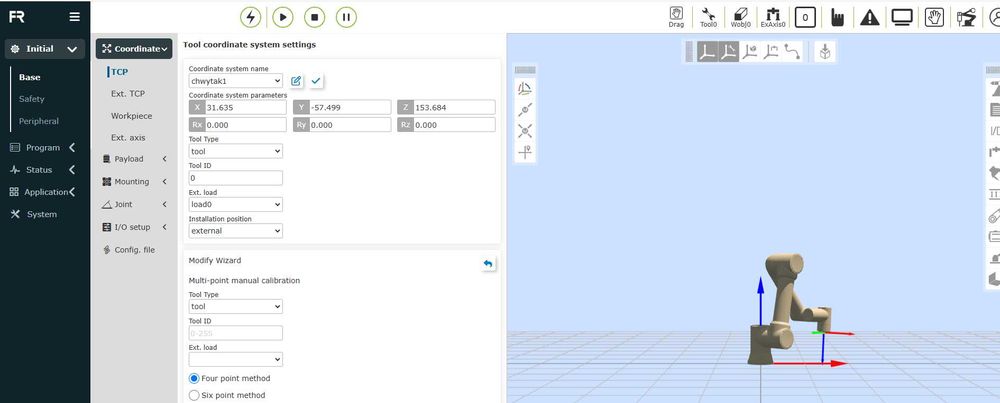
Task: Open the TCP tab
Action: tap(120, 72)
